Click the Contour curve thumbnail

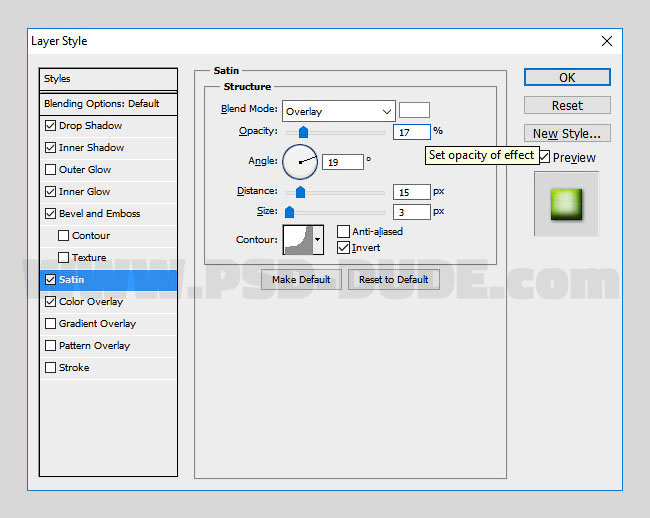tap(298, 240)
